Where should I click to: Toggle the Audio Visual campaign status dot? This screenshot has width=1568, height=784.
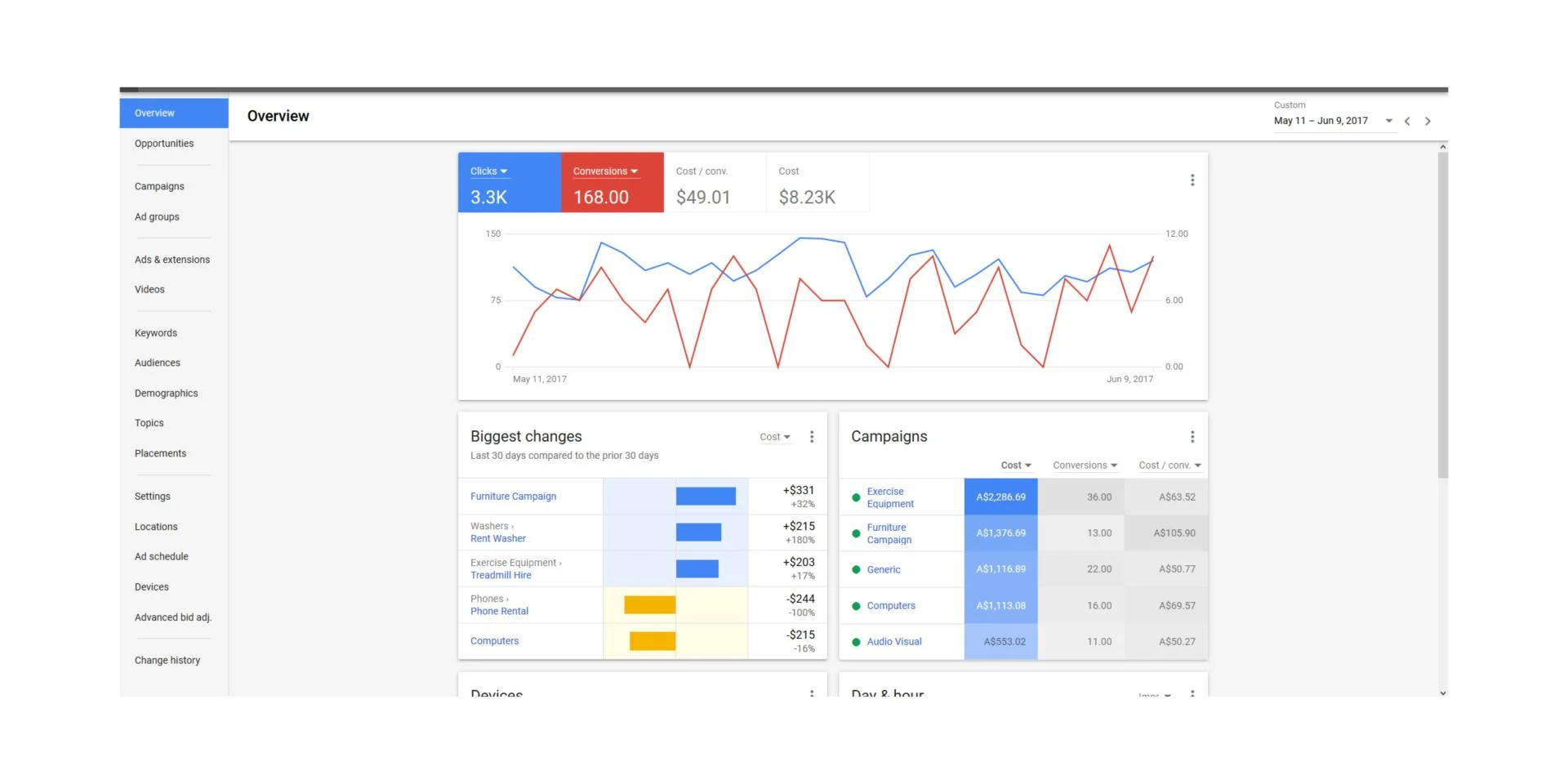(856, 641)
